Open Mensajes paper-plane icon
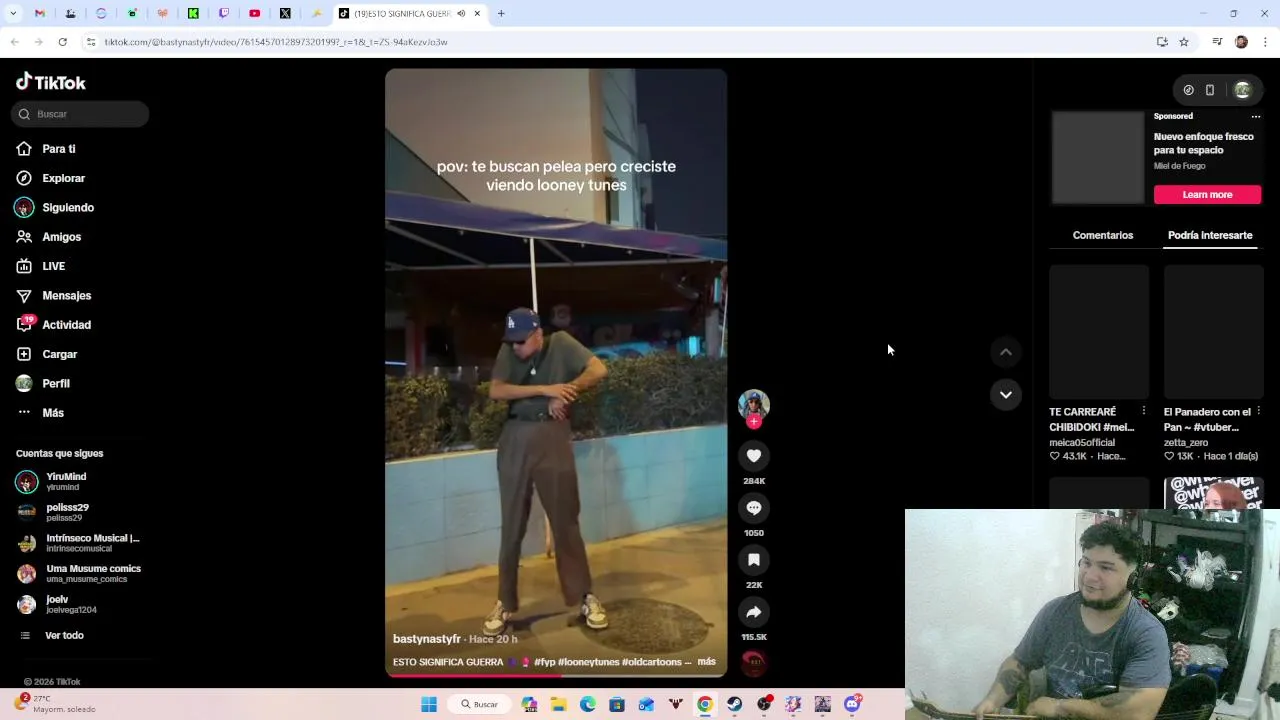The width and height of the screenshot is (1280, 720). coord(24,296)
